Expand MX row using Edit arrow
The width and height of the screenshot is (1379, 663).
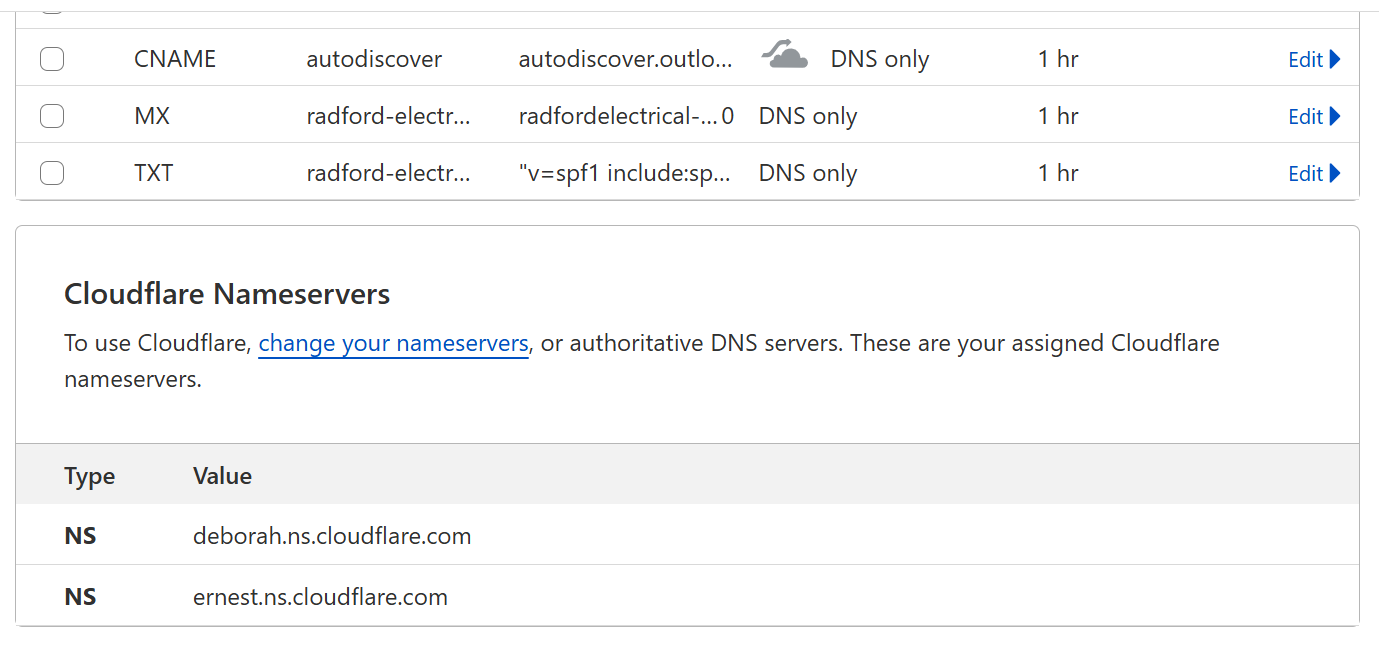pyautogui.click(x=1335, y=116)
